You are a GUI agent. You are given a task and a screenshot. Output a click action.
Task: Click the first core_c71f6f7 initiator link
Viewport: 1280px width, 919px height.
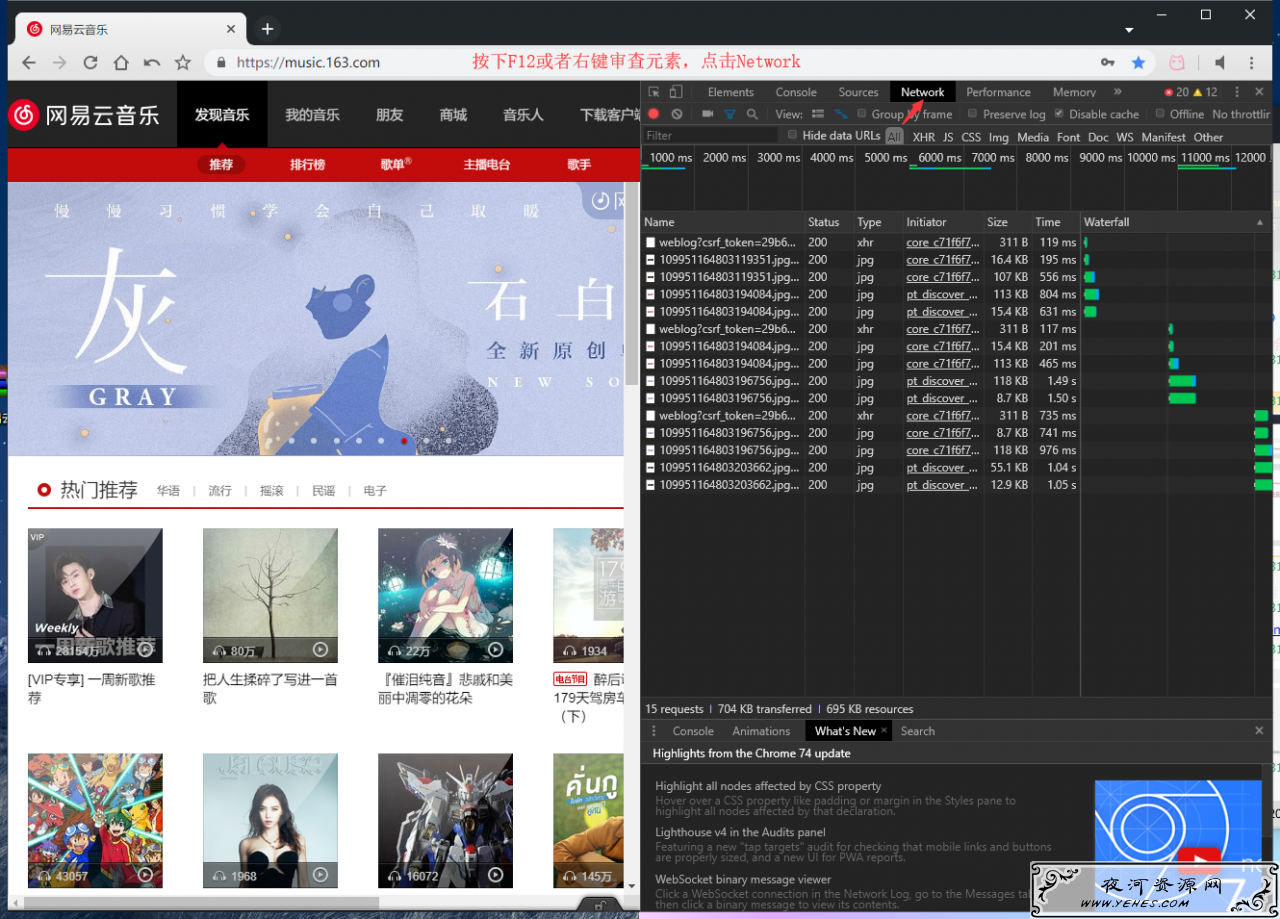942,242
